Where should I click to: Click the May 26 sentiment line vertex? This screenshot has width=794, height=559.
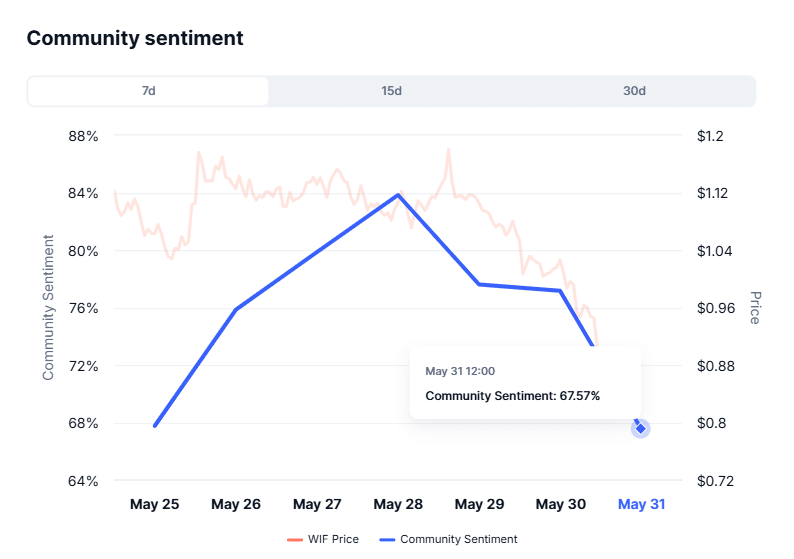click(236, 309)
